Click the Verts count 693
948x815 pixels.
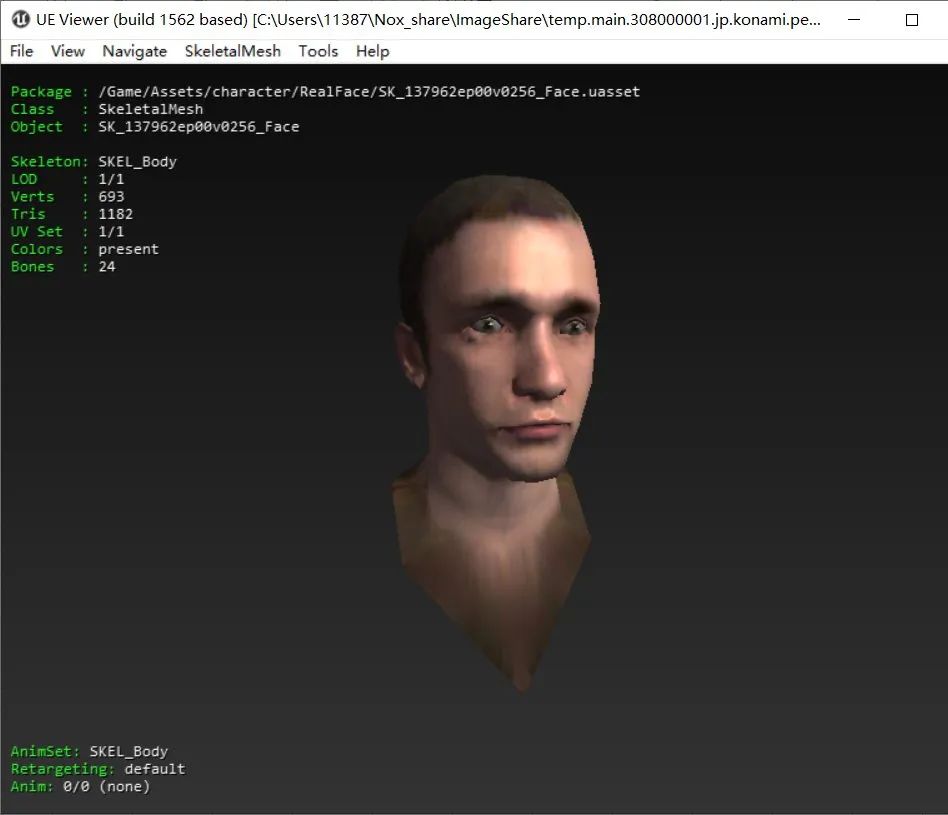coord(111,197)
